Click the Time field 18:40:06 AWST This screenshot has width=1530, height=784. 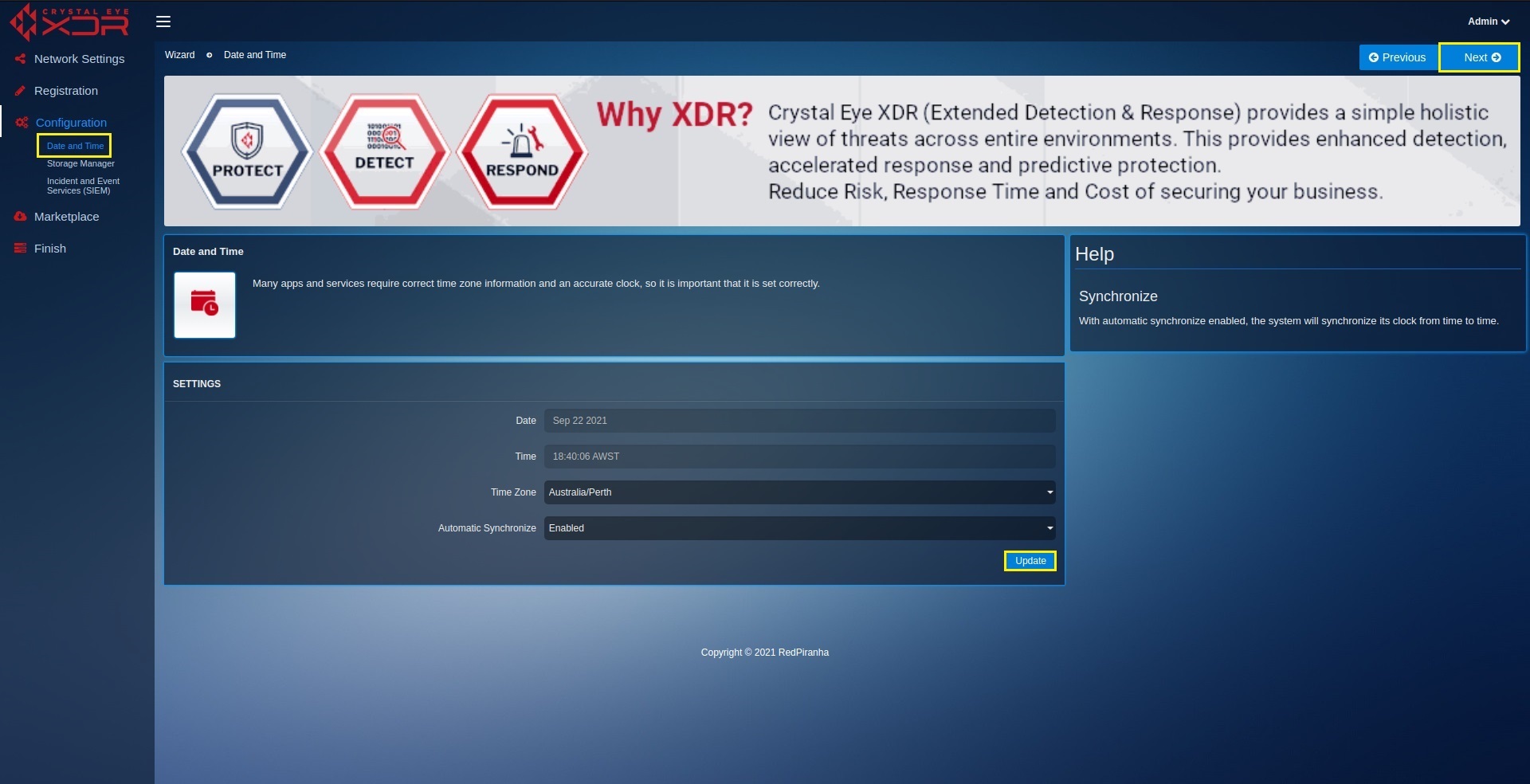pyautogui.click(x=799, y=457)
